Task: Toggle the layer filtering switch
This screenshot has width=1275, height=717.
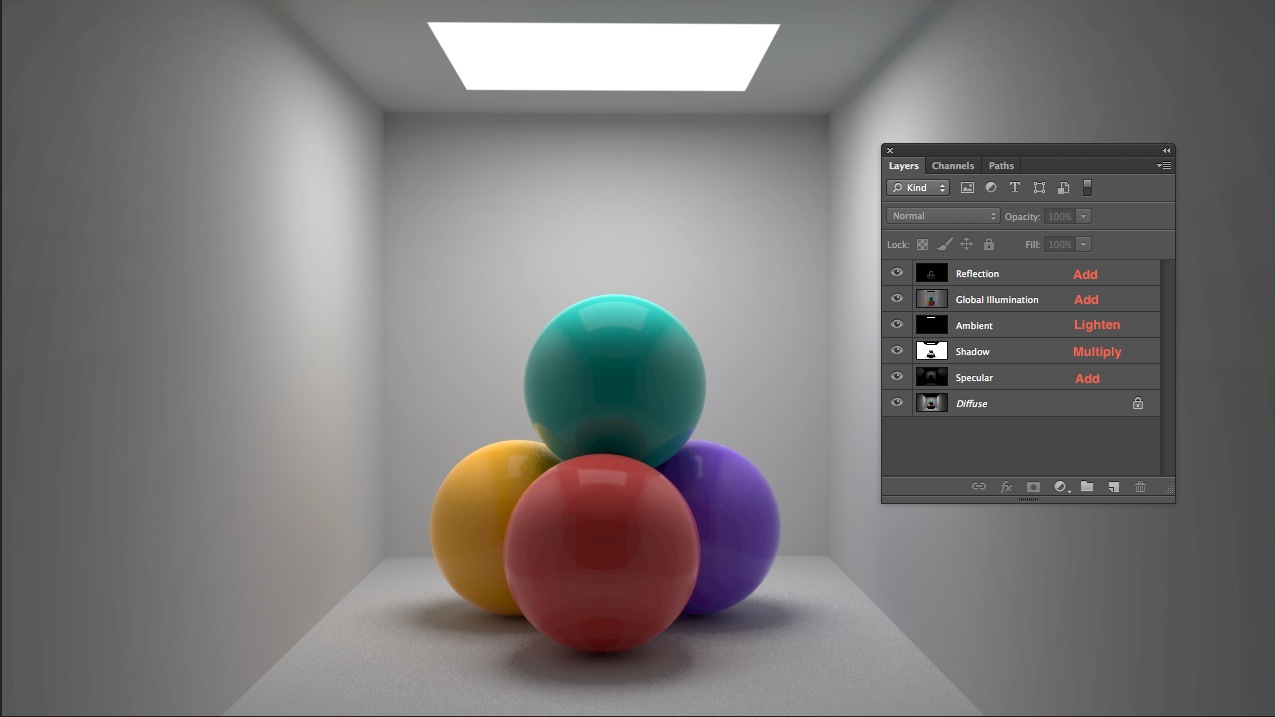Action: pos(1087,188)
